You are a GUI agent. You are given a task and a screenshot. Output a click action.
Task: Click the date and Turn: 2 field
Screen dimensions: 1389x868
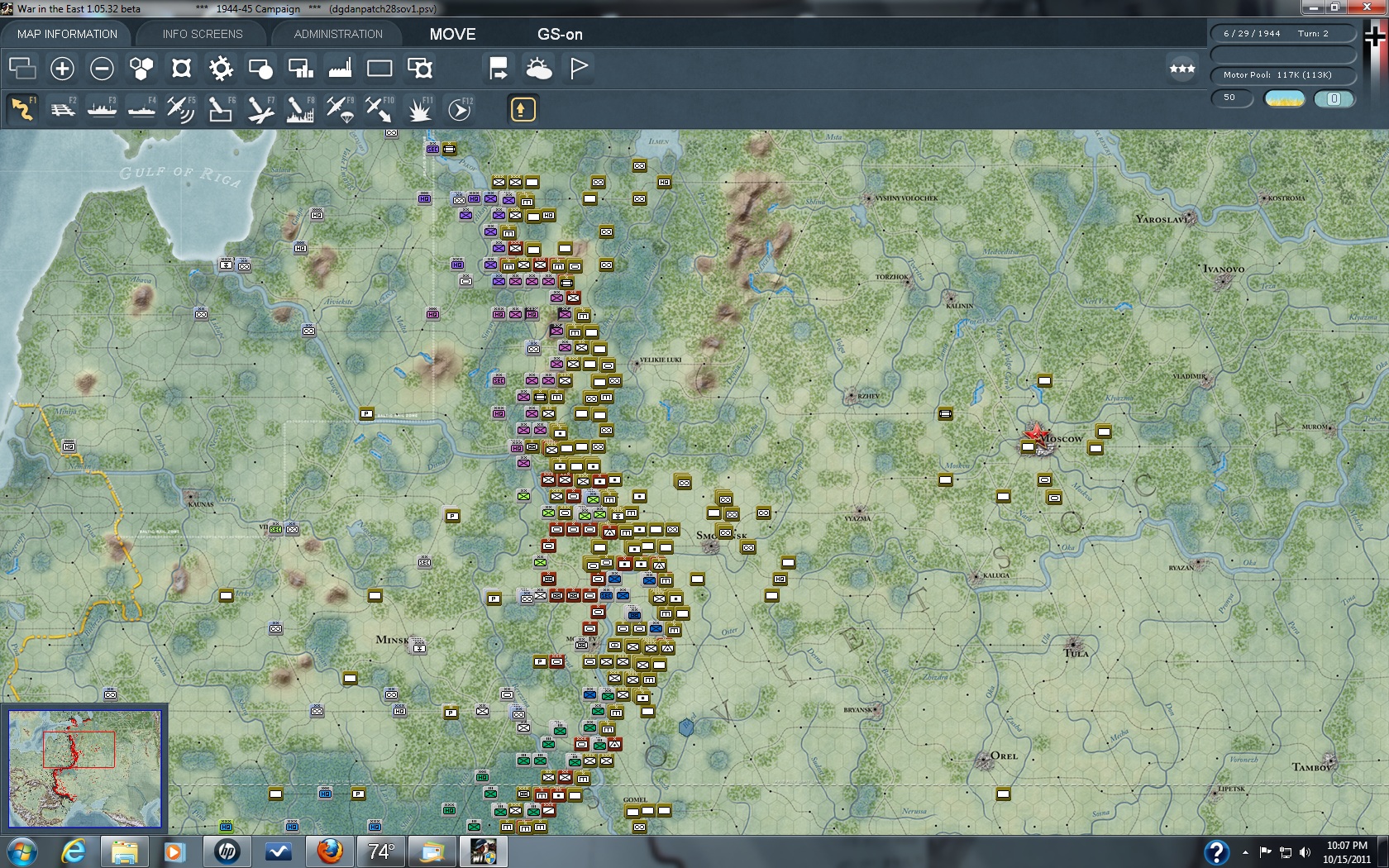1283,34
